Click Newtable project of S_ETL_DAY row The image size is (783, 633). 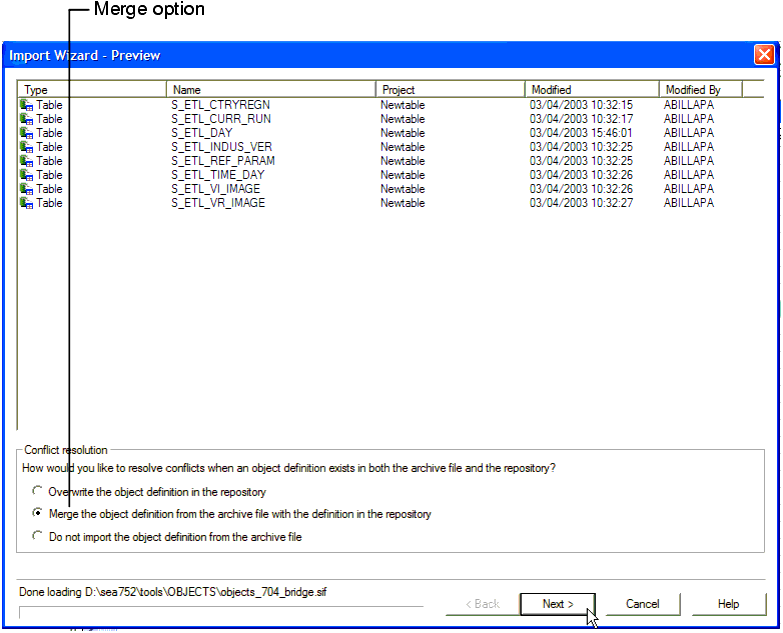click(402, 133)
